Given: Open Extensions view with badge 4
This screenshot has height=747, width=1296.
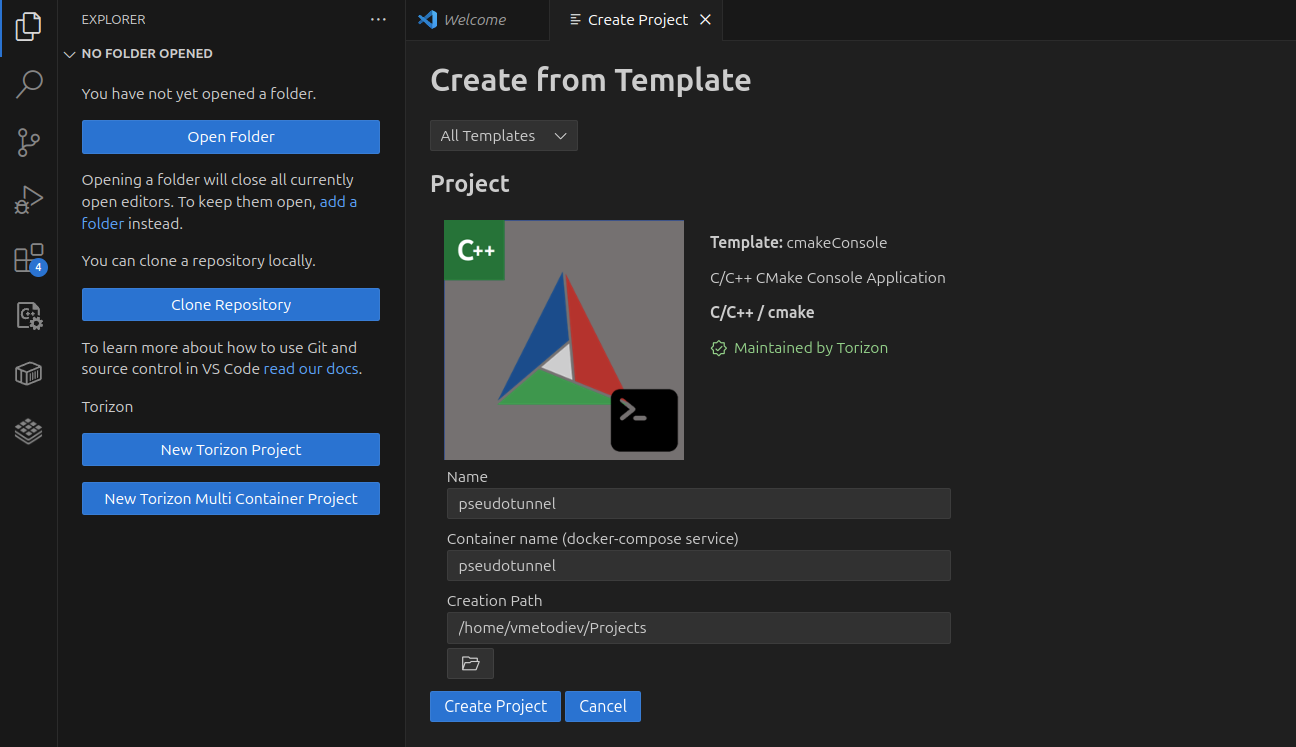Looking at the screenshot, I should click(x=29, y=258).
